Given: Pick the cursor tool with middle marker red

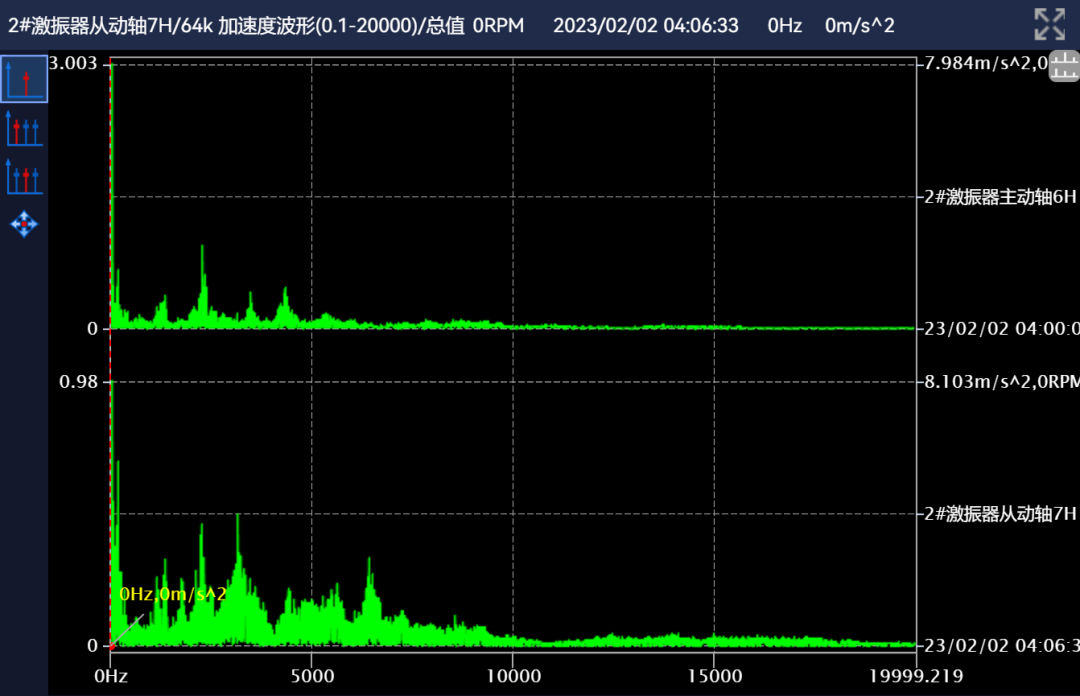Looking at the screenshot, I should pyautogui.click(x=25, y=177).
